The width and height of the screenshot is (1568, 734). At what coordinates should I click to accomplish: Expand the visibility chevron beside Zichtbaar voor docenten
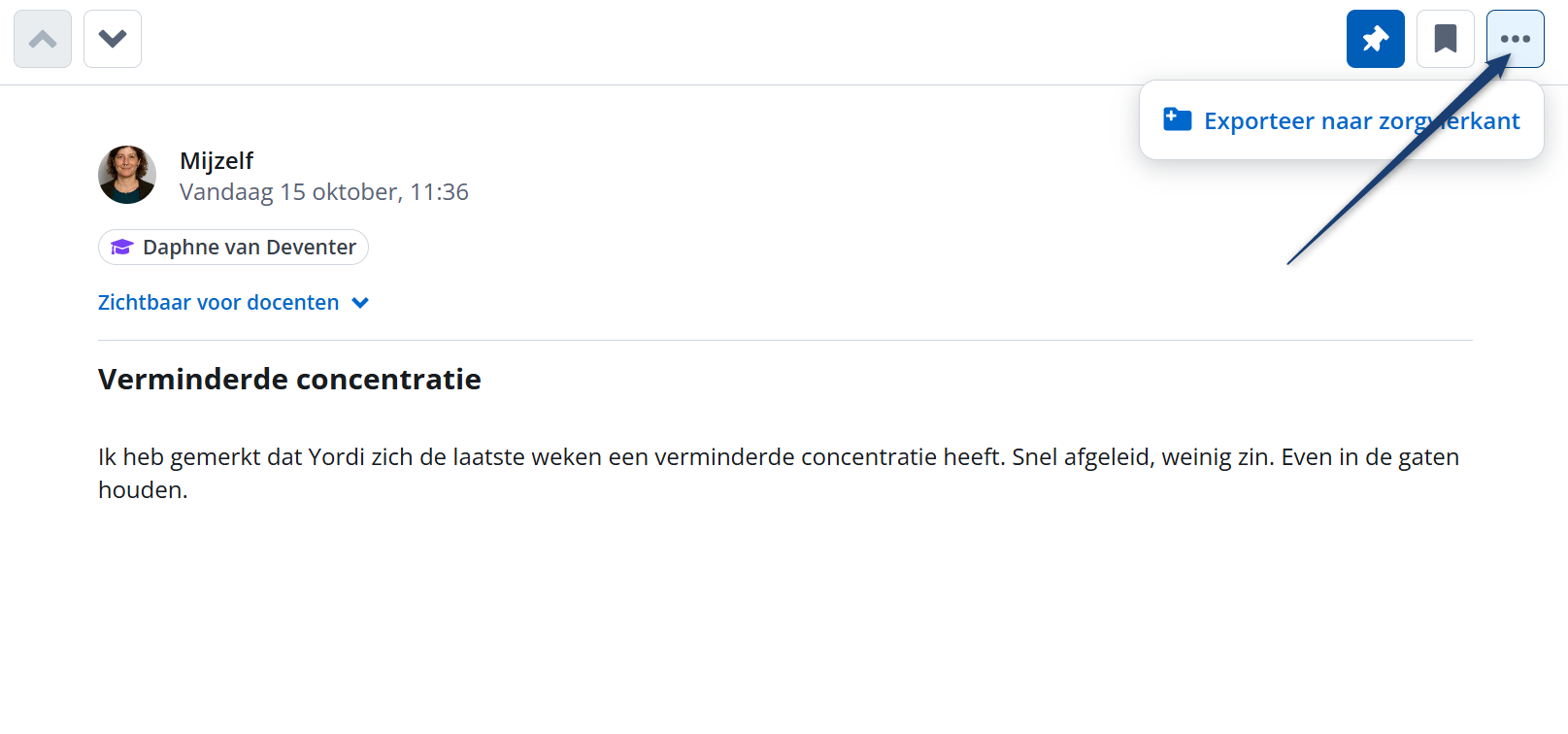pyautogui.click(x=360, y=303)
